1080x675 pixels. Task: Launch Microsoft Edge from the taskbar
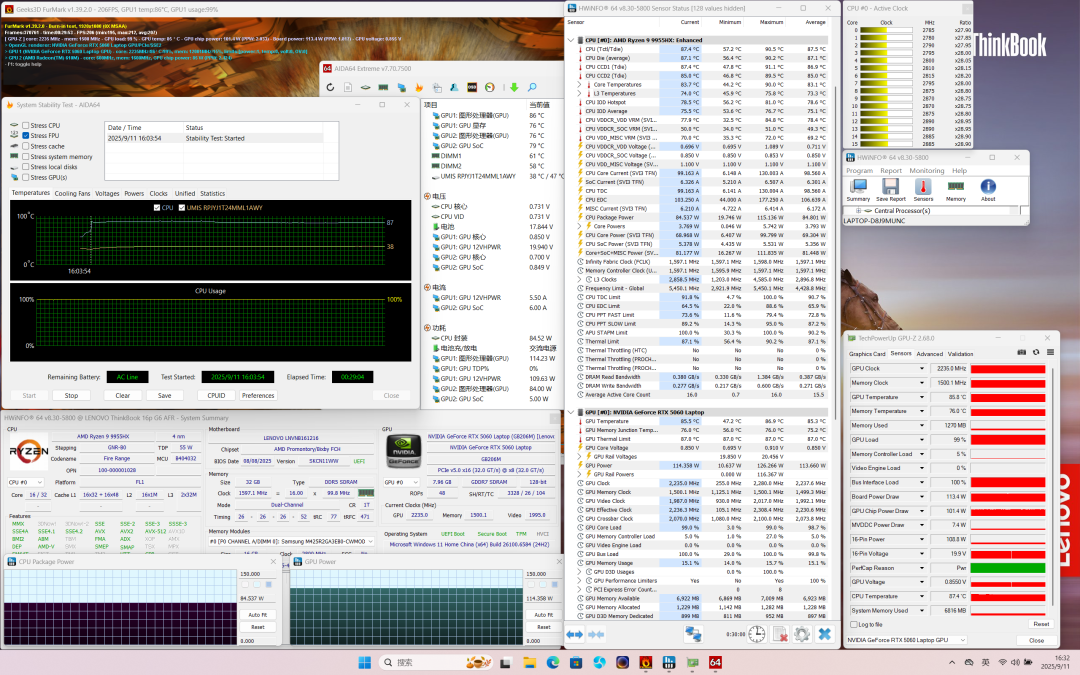coord(552,663)
